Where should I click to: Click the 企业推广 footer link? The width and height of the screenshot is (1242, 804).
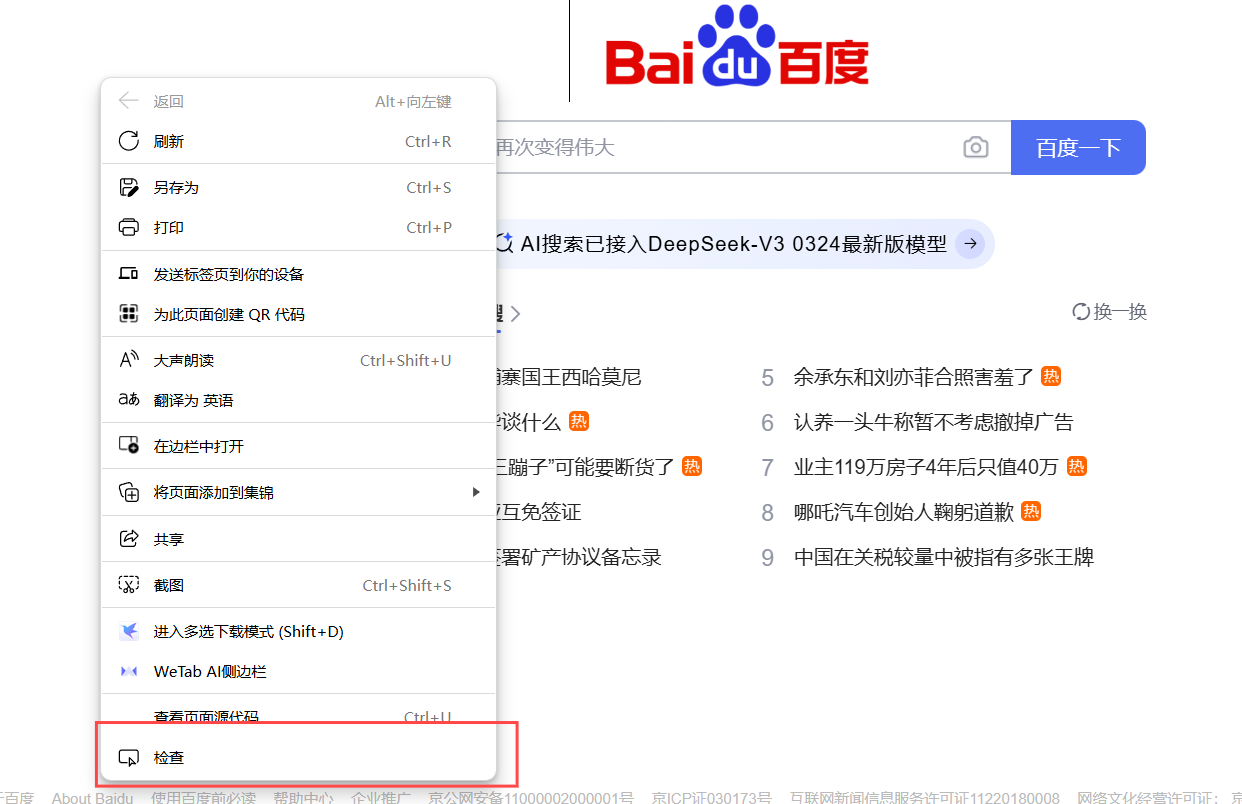pyautogui.click(x=381, y=798)
